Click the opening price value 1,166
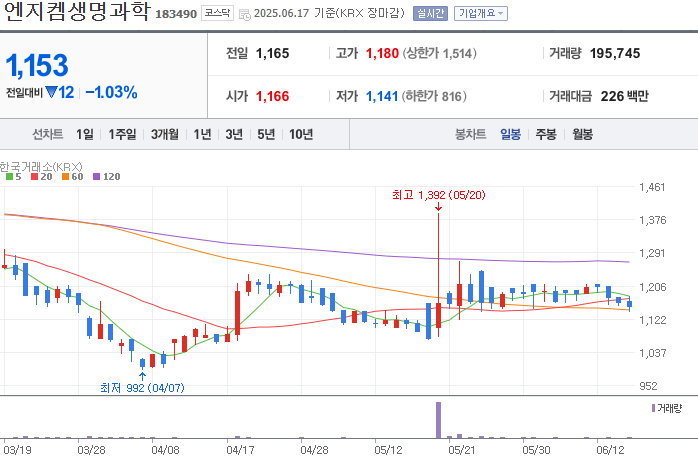The width and height of the screenshot is (698, 476). [x=272, y=96]
